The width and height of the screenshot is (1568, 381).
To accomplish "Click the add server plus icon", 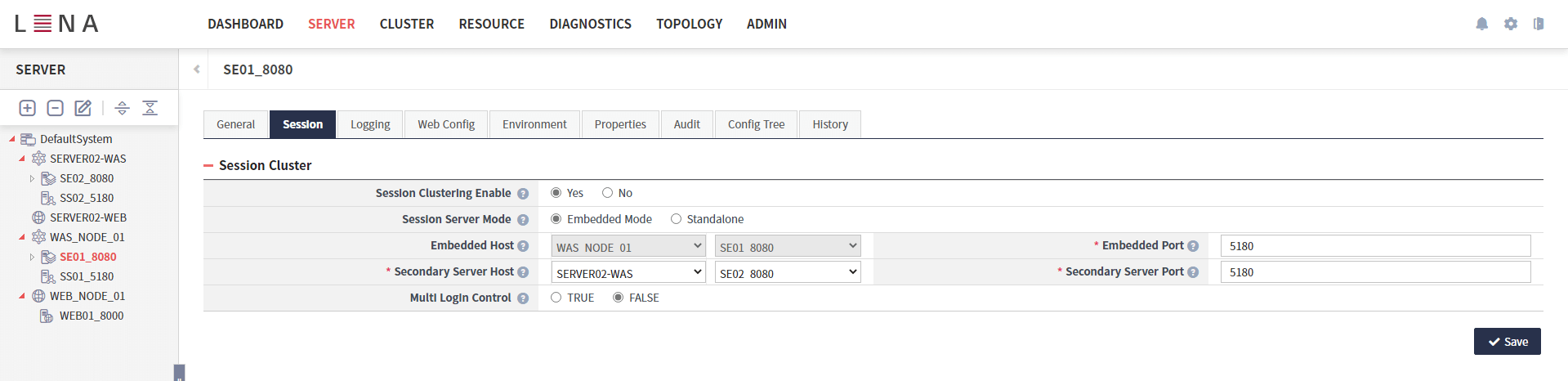I will (27, 108).
